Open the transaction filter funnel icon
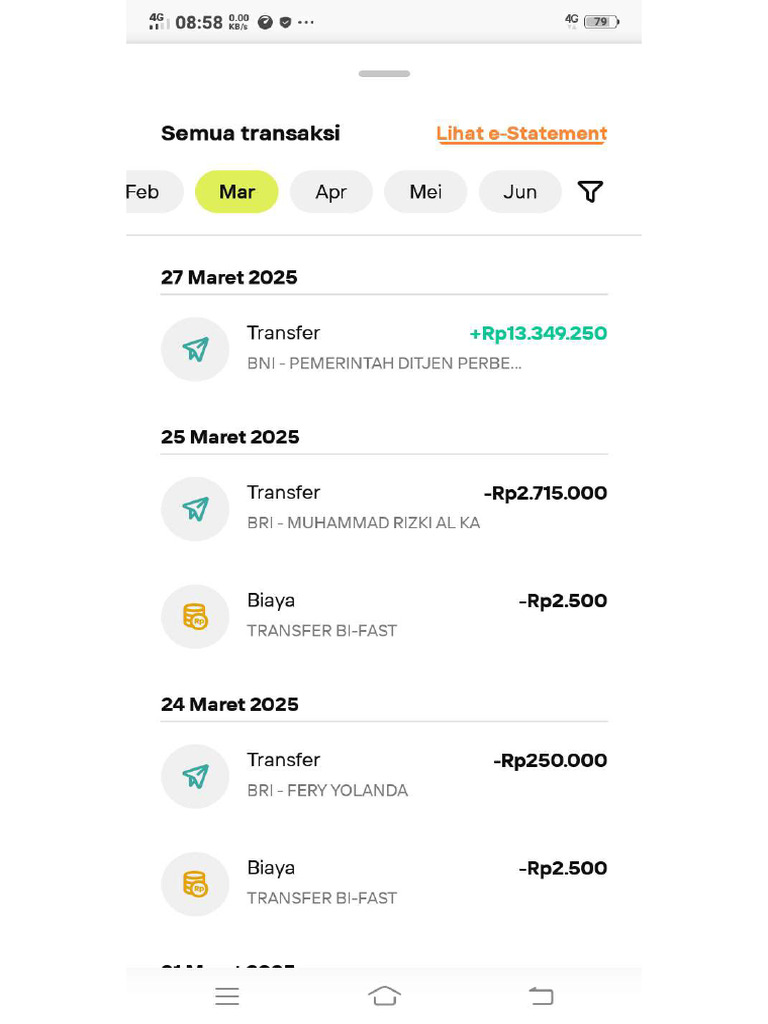Viewport: 768px width, 1024px height. (x=590, y=191)
